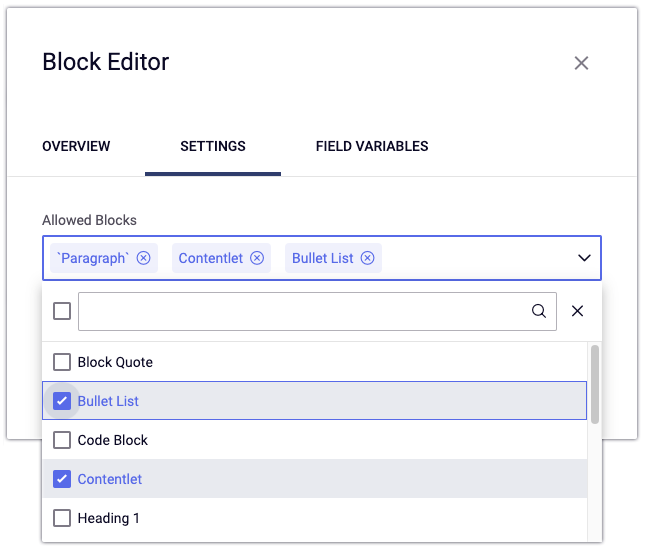Remove the Paragraph chip via its x icon
Screen dimensions: 646x552
pyautogui.click(x=144, y=258)
